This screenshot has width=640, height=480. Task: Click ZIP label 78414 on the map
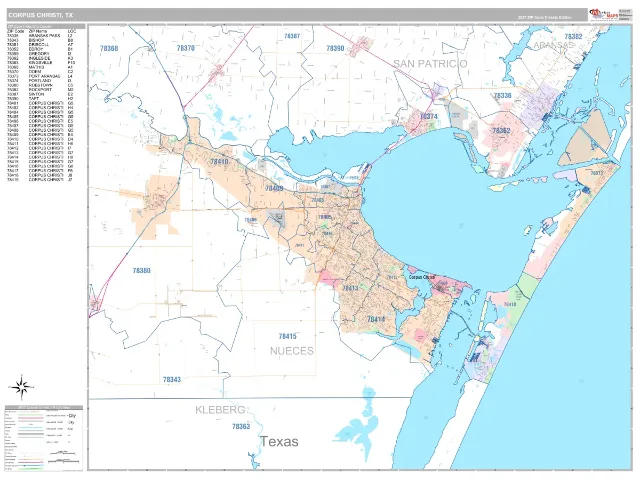coord(376,320)
